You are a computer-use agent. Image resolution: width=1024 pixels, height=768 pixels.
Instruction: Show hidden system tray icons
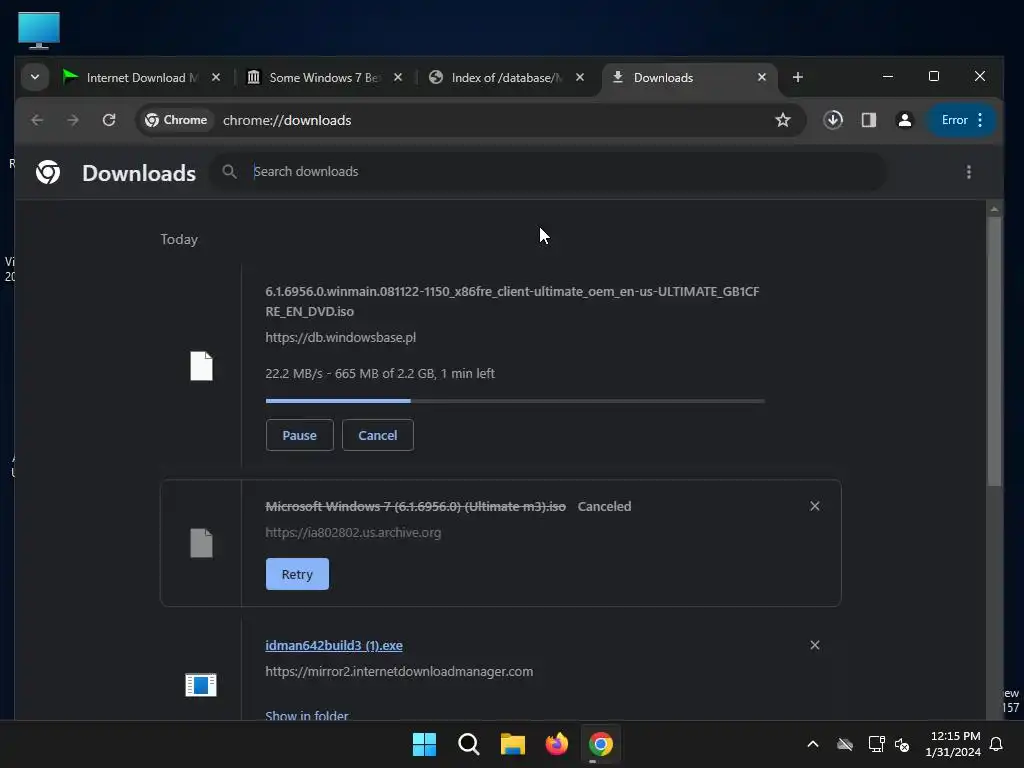click(x=812, y=744)
